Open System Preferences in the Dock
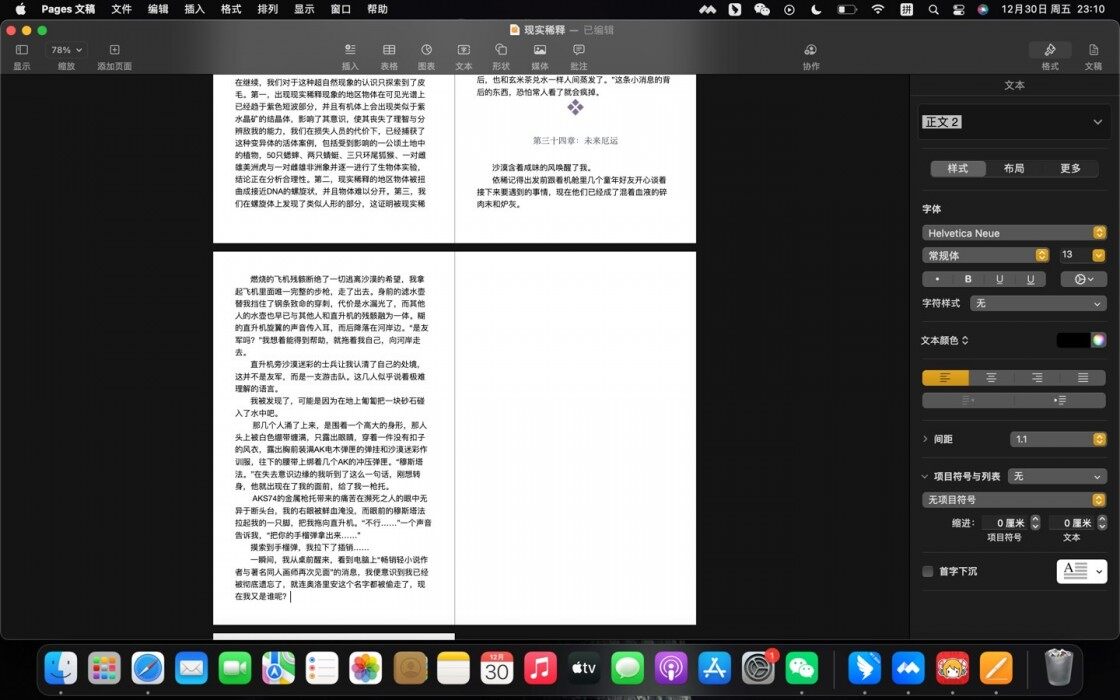 [758, 669]
